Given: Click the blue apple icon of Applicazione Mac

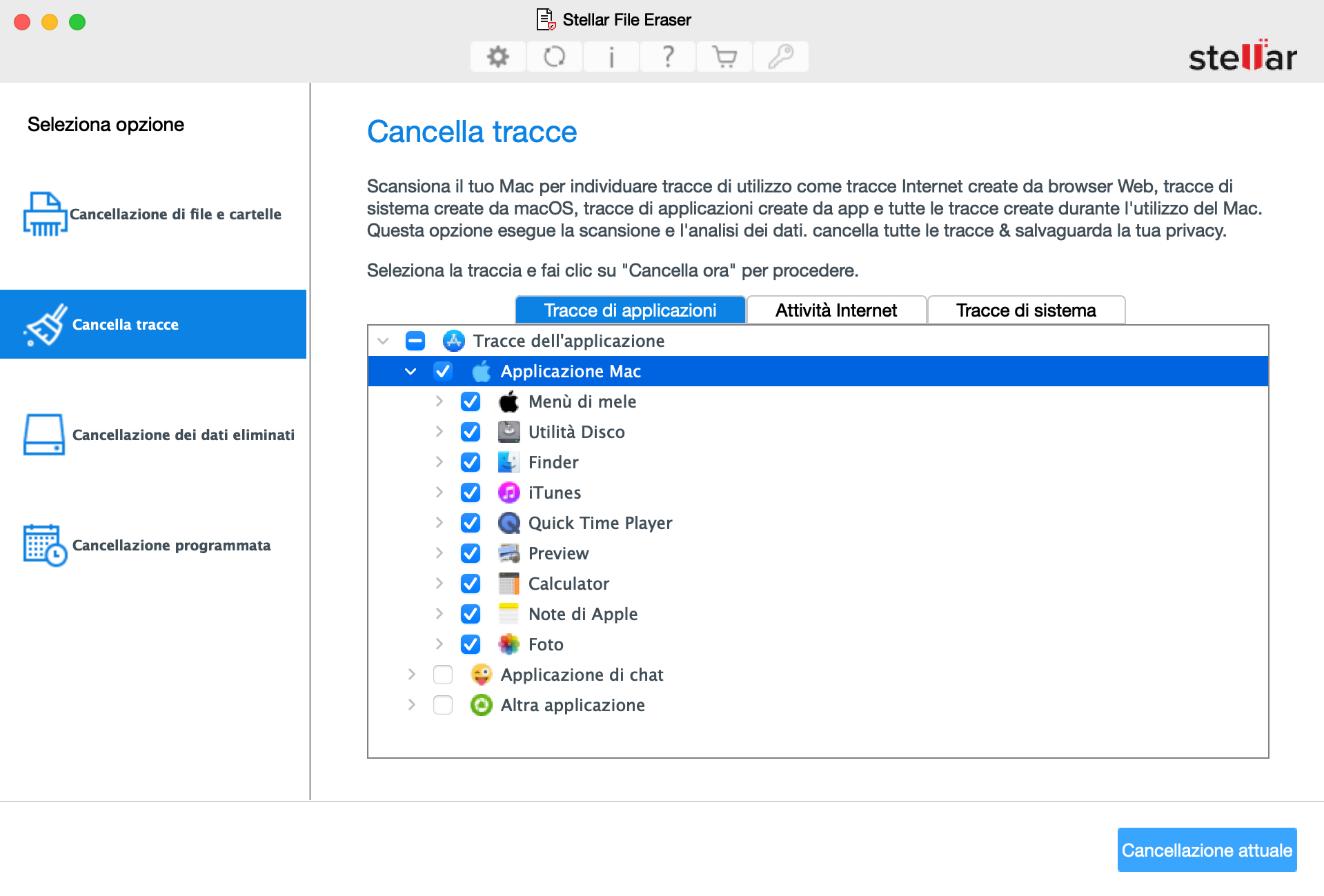Looking at the screenshot, I should pos(481,371).
